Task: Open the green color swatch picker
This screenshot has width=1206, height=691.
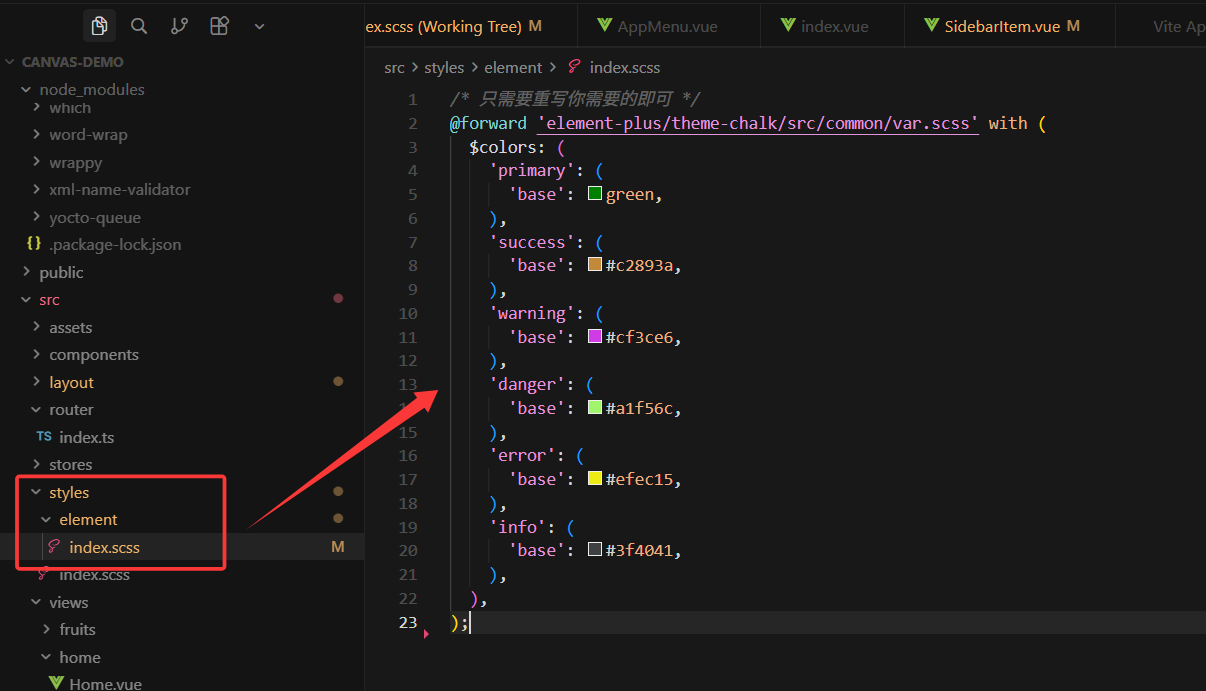Action: click(595, 194)
